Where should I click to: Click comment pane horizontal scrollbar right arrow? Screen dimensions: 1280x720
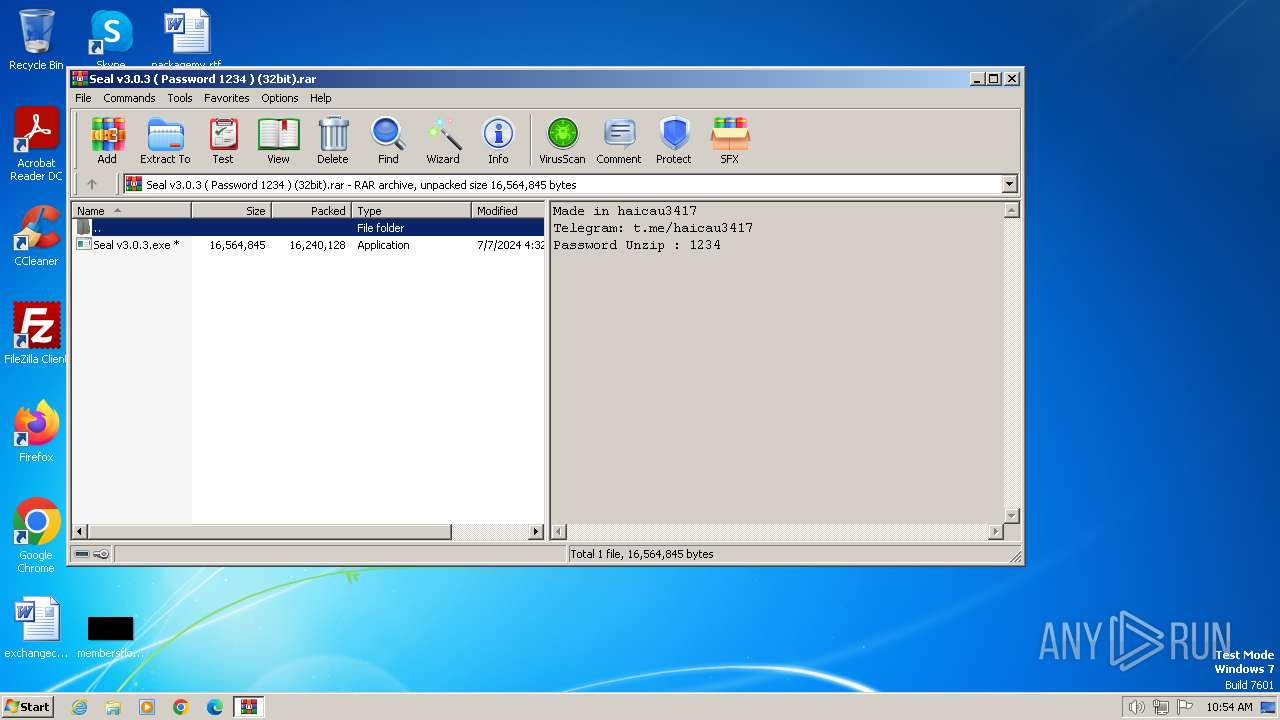[995, 532]
